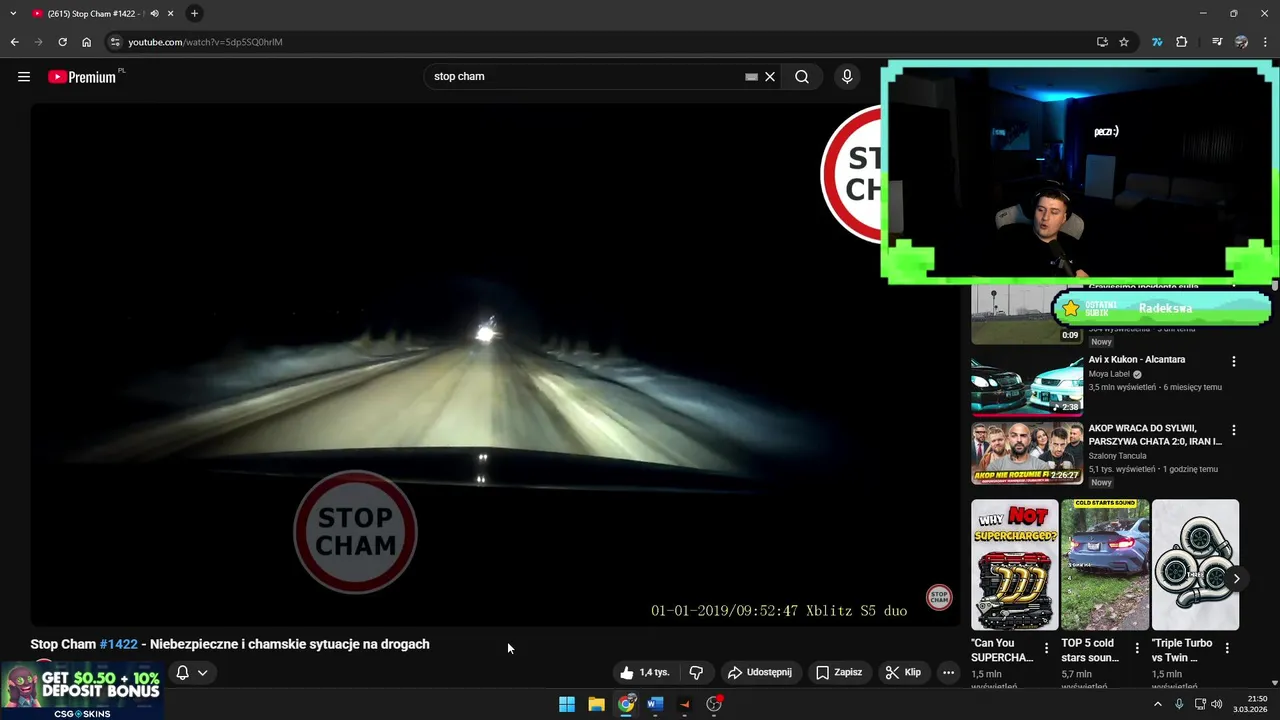
Task: Open Word from the taskbar
Action: point(655,704)
